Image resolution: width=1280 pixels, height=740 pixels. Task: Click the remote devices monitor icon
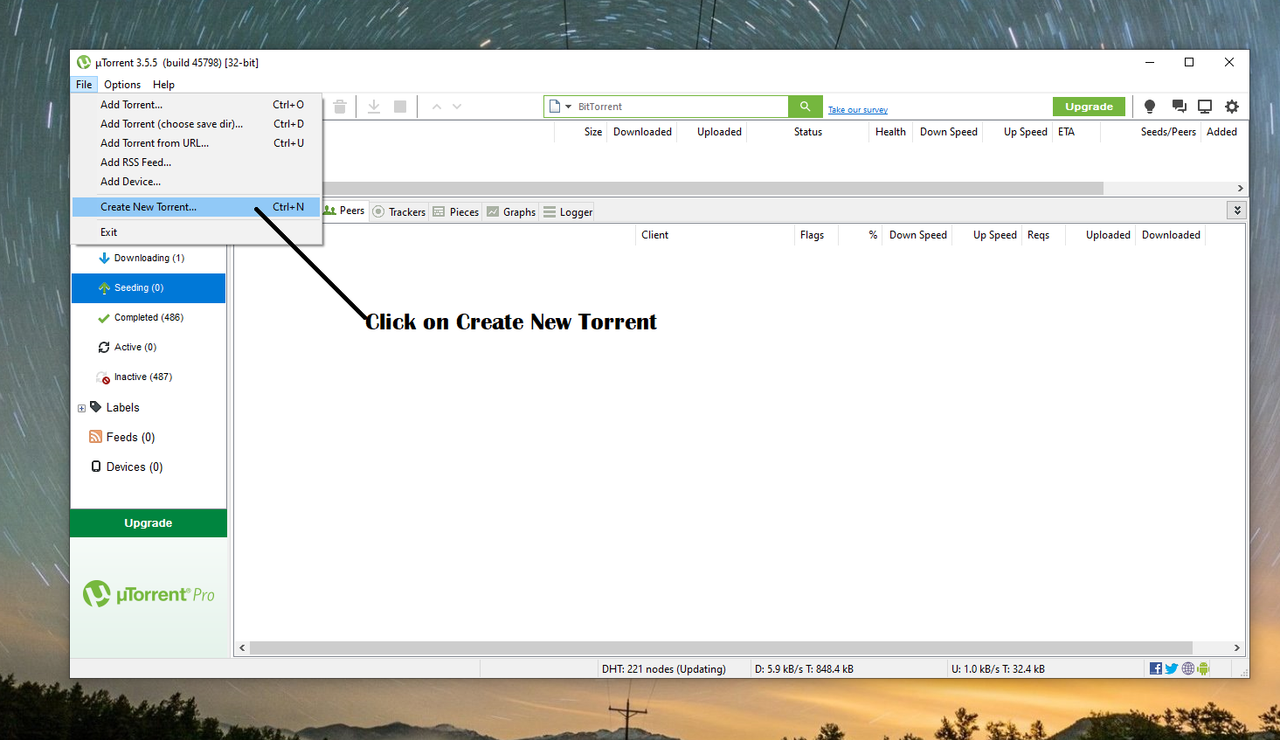1205,106
